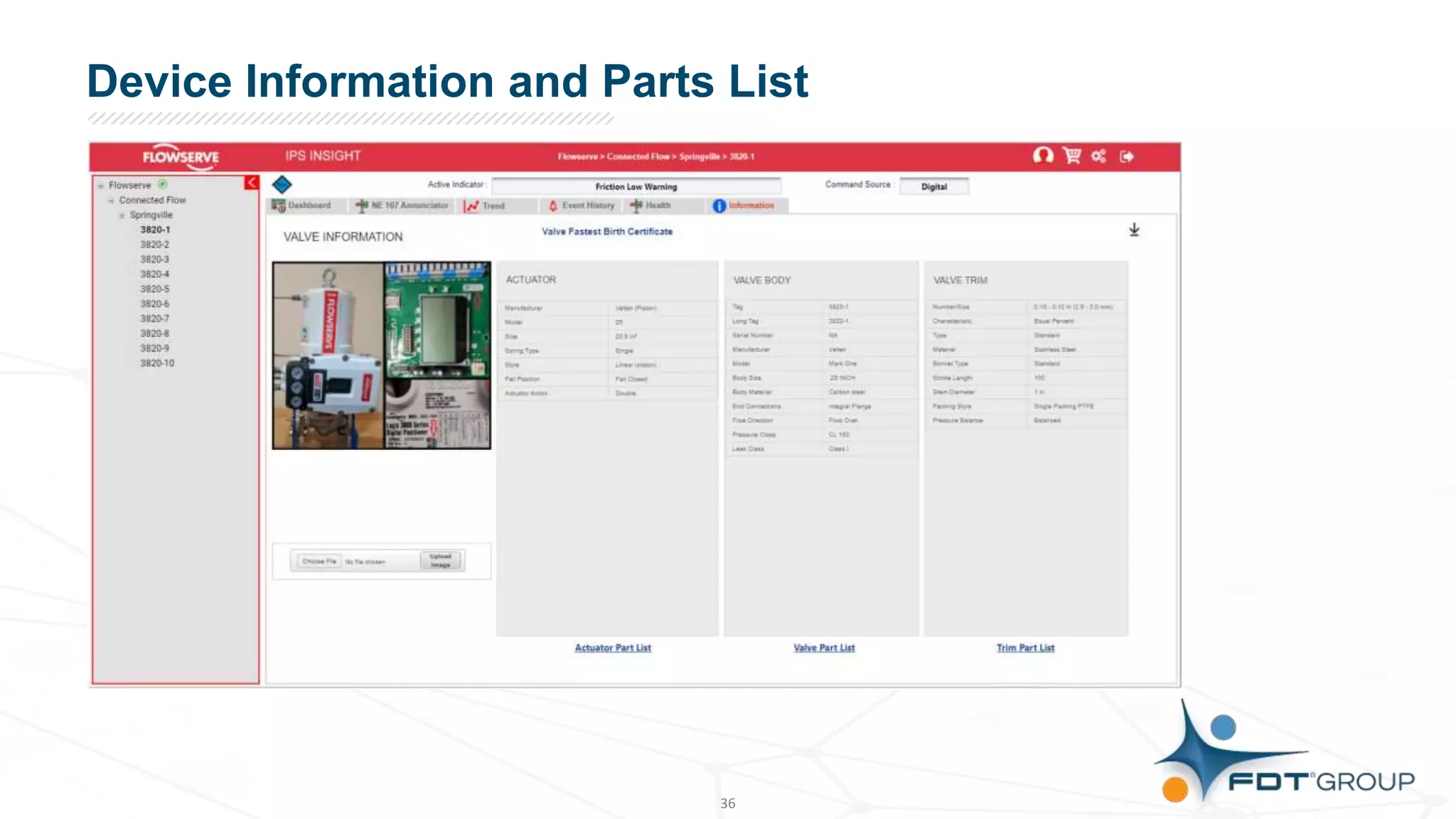Open the Actuator Part List link
The width and height of the screenshot is (1456, 819).
[x=613, y=648]
